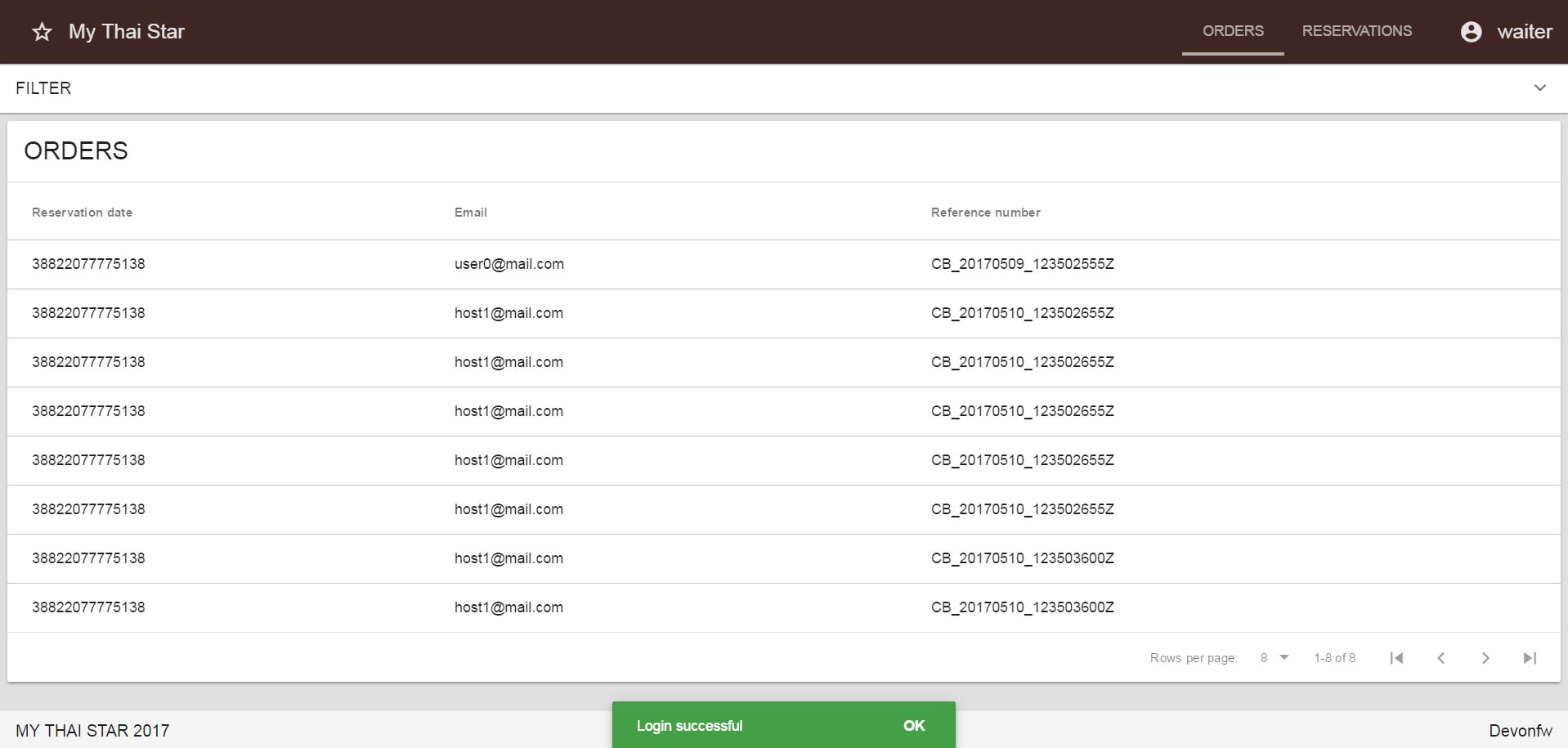
Task: Go to the previous page of orders
Action: click(1441, 658)
